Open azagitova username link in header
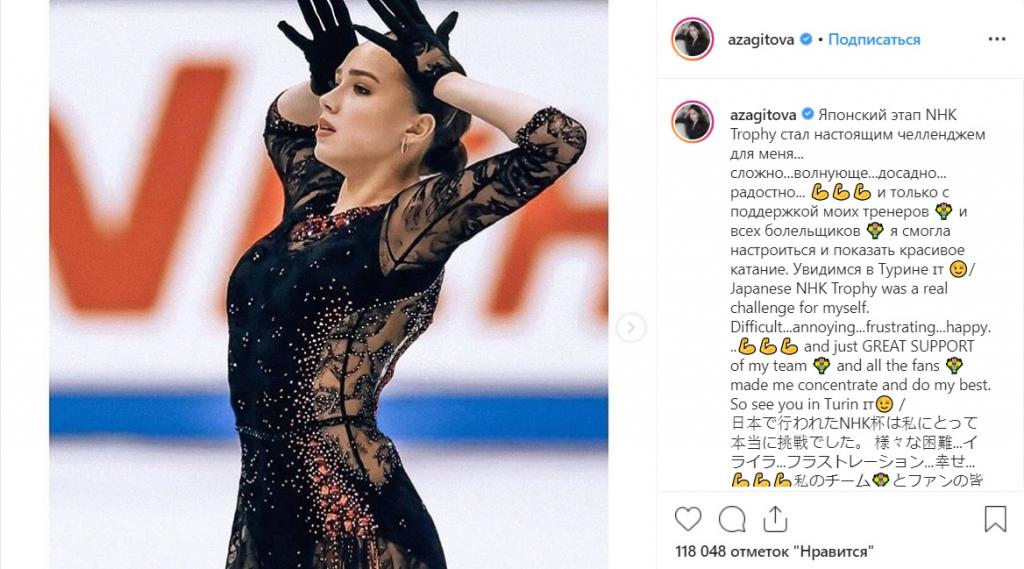The width and height of the screenshot is (1024, 569). [761, 39]
